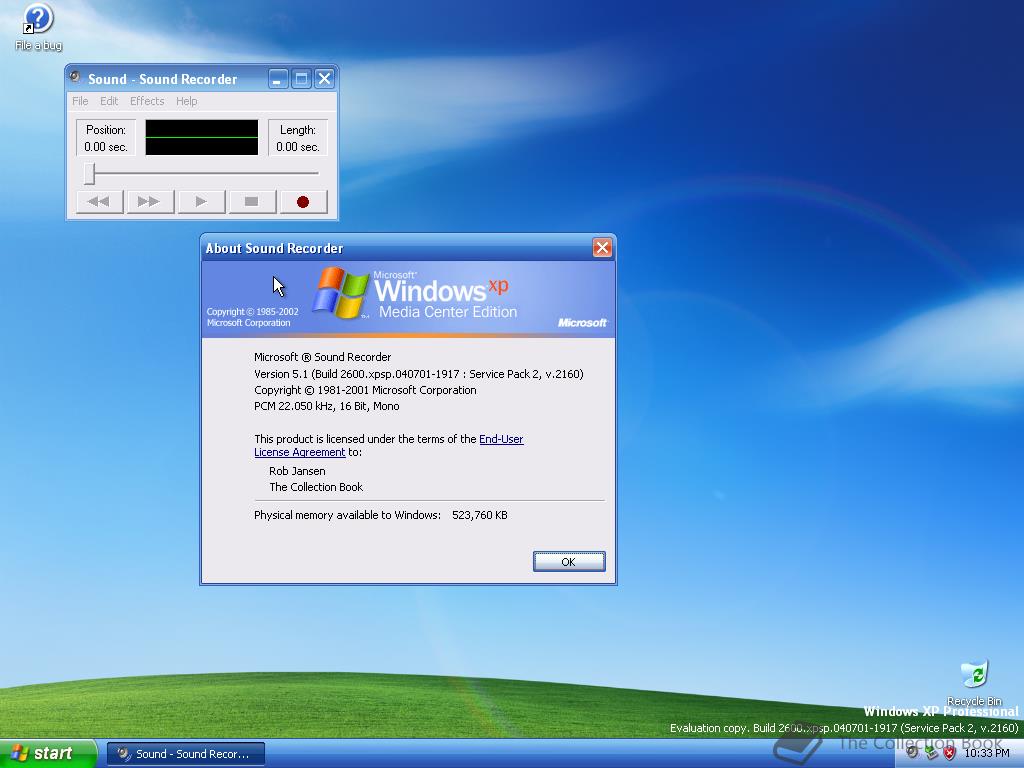Image resolution: width=1024 pixels, height=768 pixels.
Task: Click the Stop button in Sound Recorder
Action: coord(252,202)
